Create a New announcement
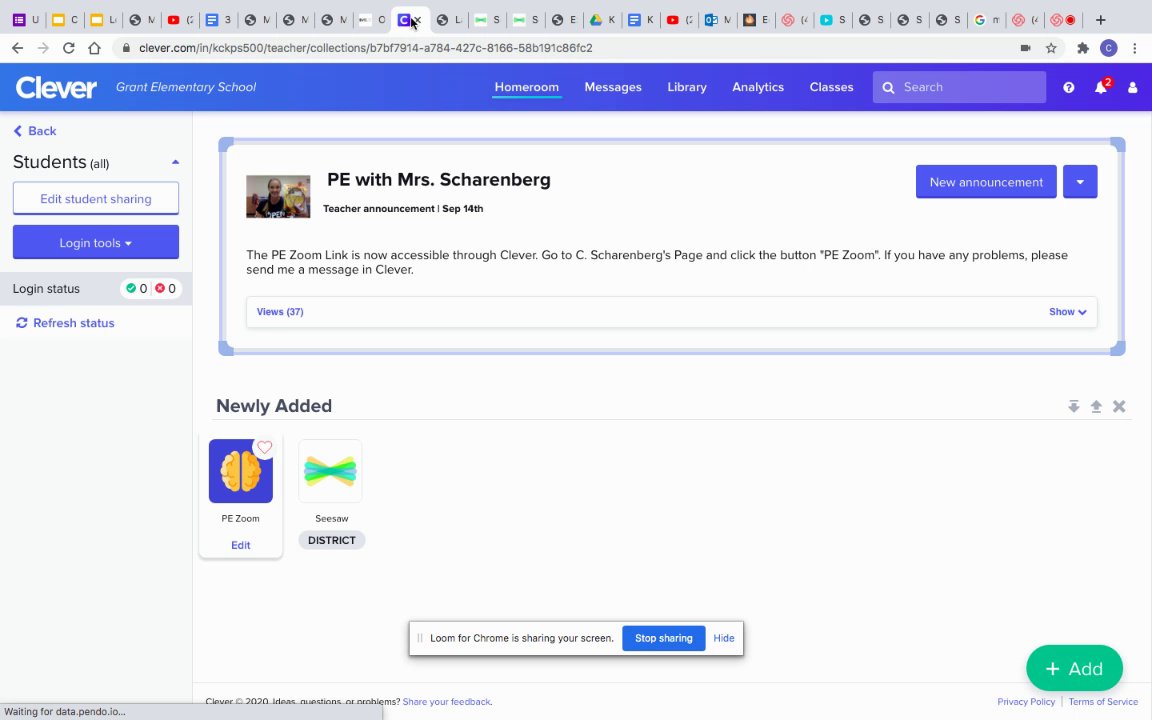Image resolution: width=1152 pixels, height=720 pixels. (x=986, y=181)
